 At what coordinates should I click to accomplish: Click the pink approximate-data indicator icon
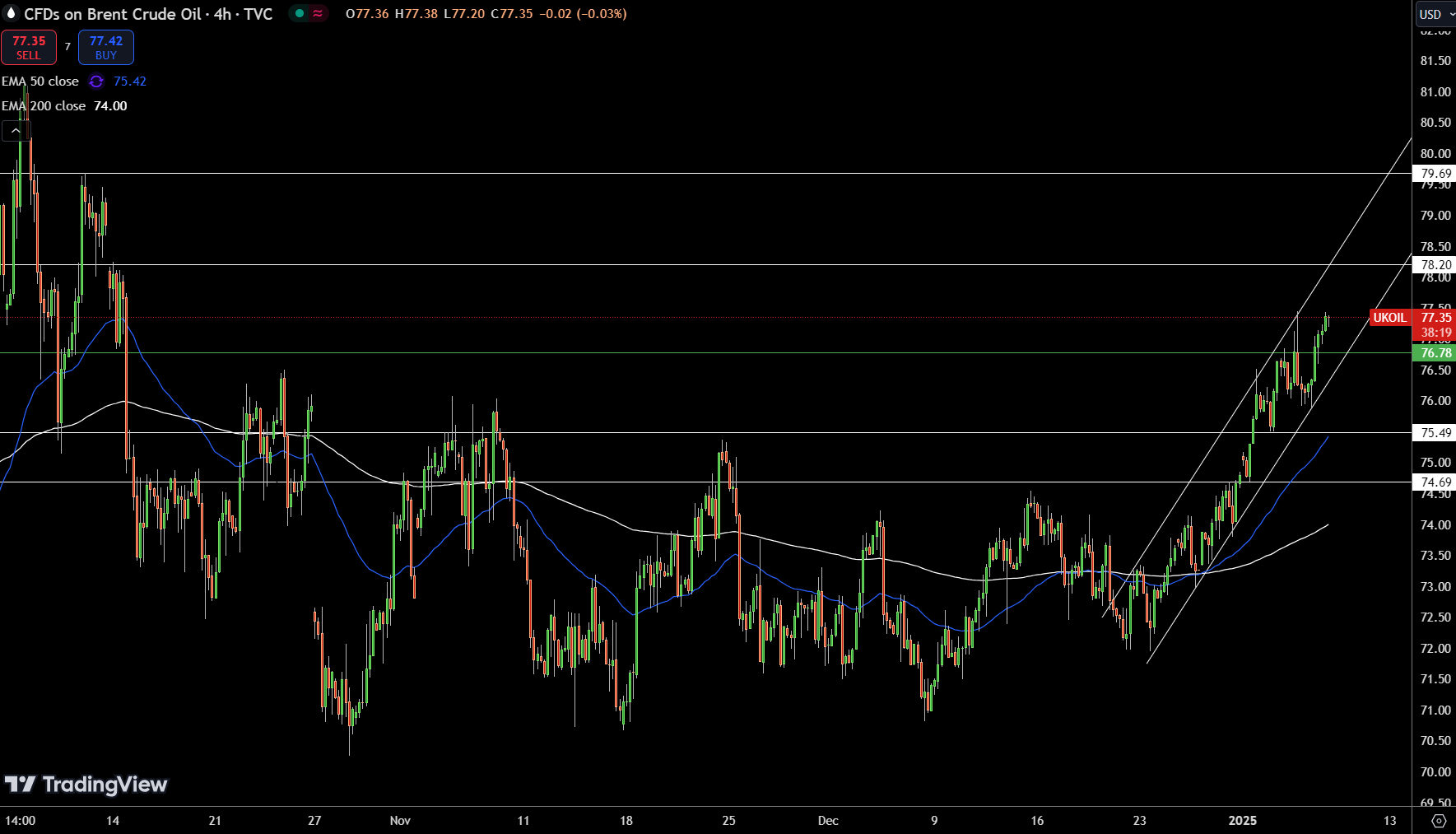click(x=318, y=13)
